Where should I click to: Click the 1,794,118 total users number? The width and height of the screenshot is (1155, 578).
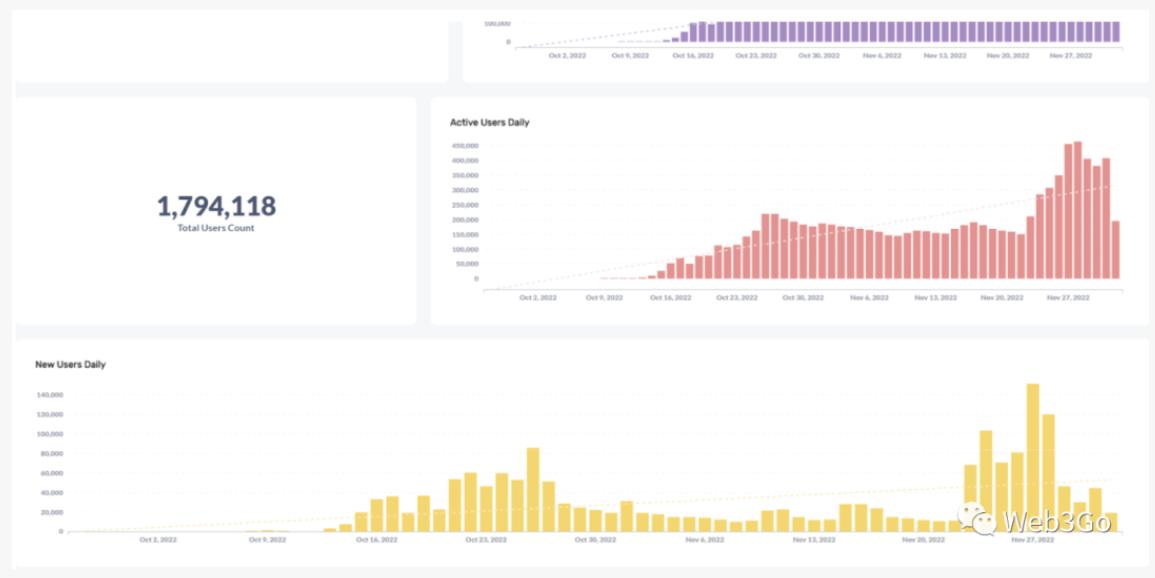216,206
